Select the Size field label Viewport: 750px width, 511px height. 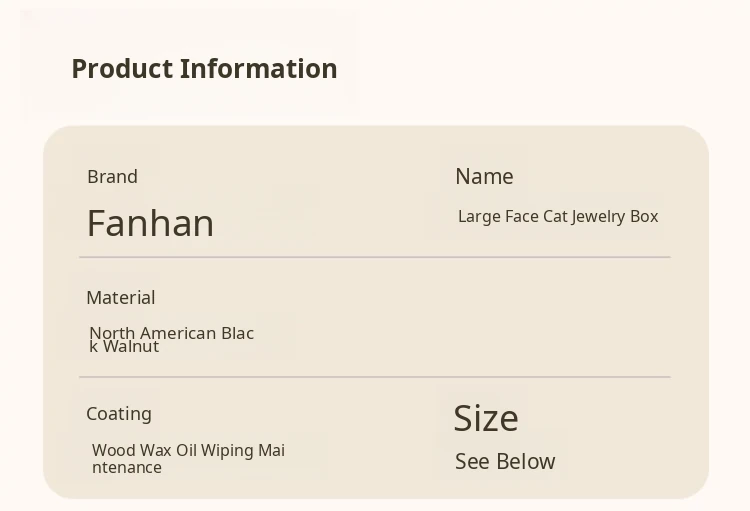(486, 418)
